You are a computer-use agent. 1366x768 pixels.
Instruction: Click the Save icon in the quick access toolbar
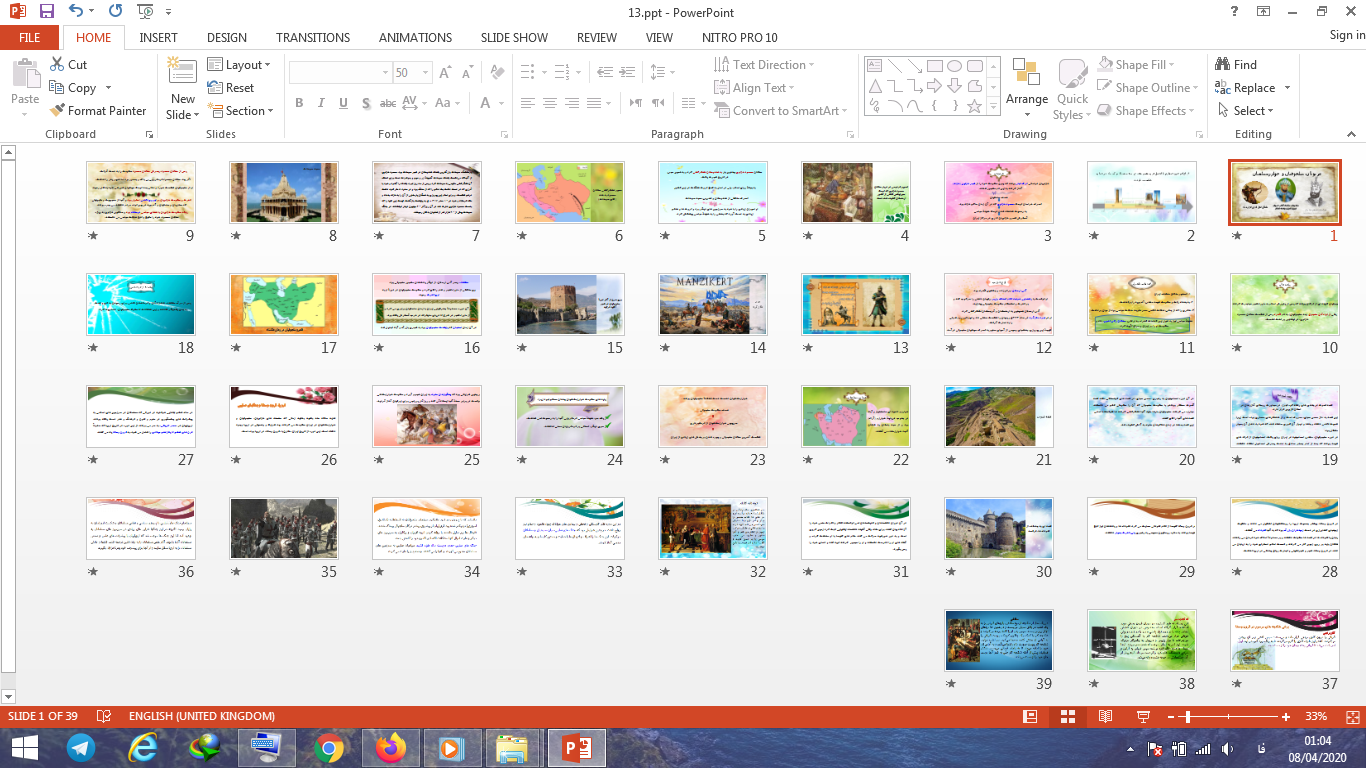[x=46, y=12]
